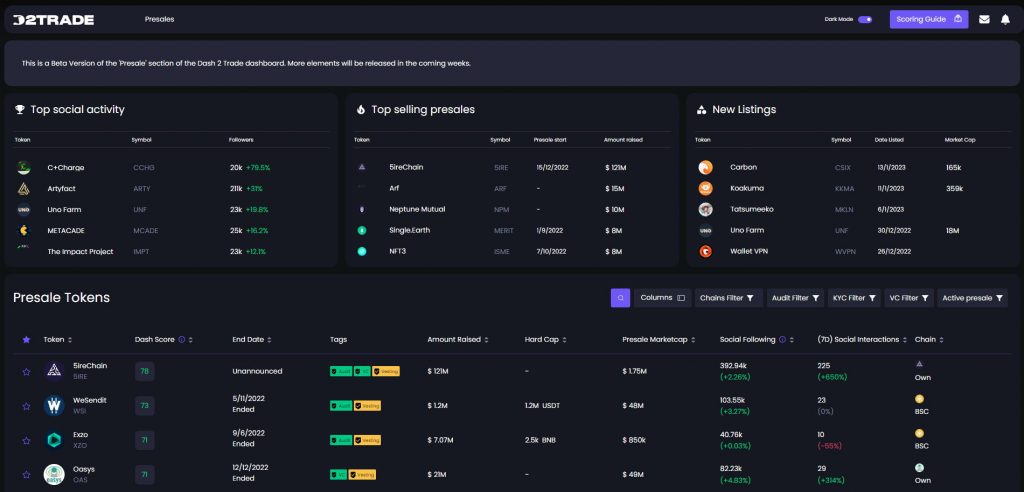1024x492 pixels.
Task: Click the D2TRADE logo
Action: click(54, 20)
